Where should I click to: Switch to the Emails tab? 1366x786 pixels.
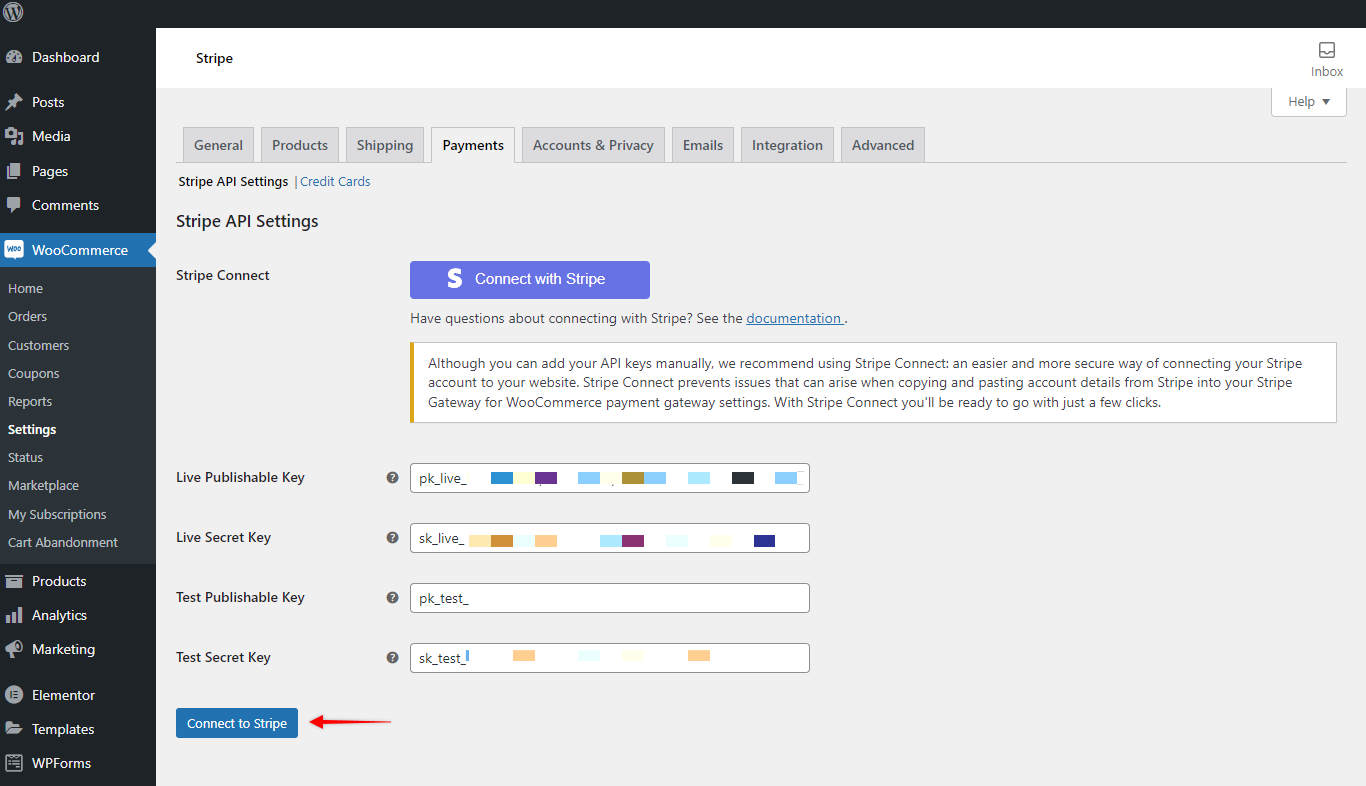coord(703,145)
